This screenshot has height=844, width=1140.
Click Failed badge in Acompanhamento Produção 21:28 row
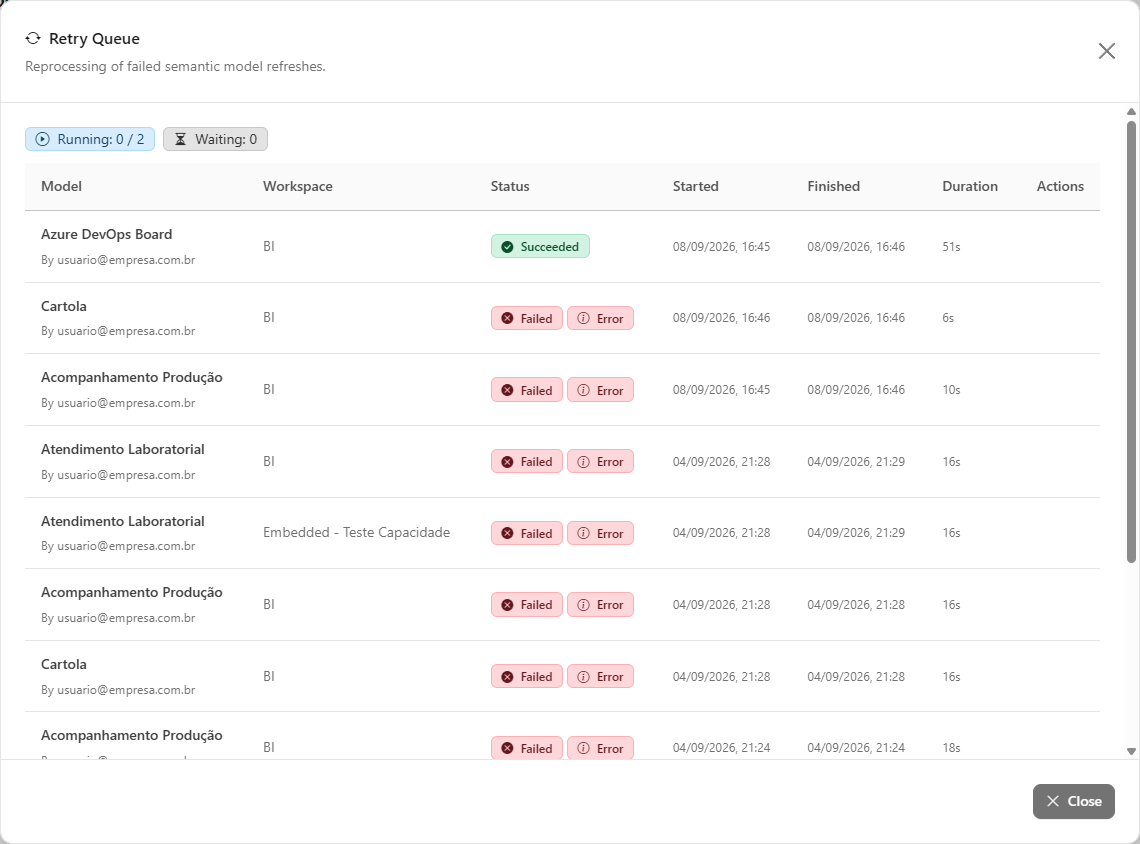tap(527, 605)
